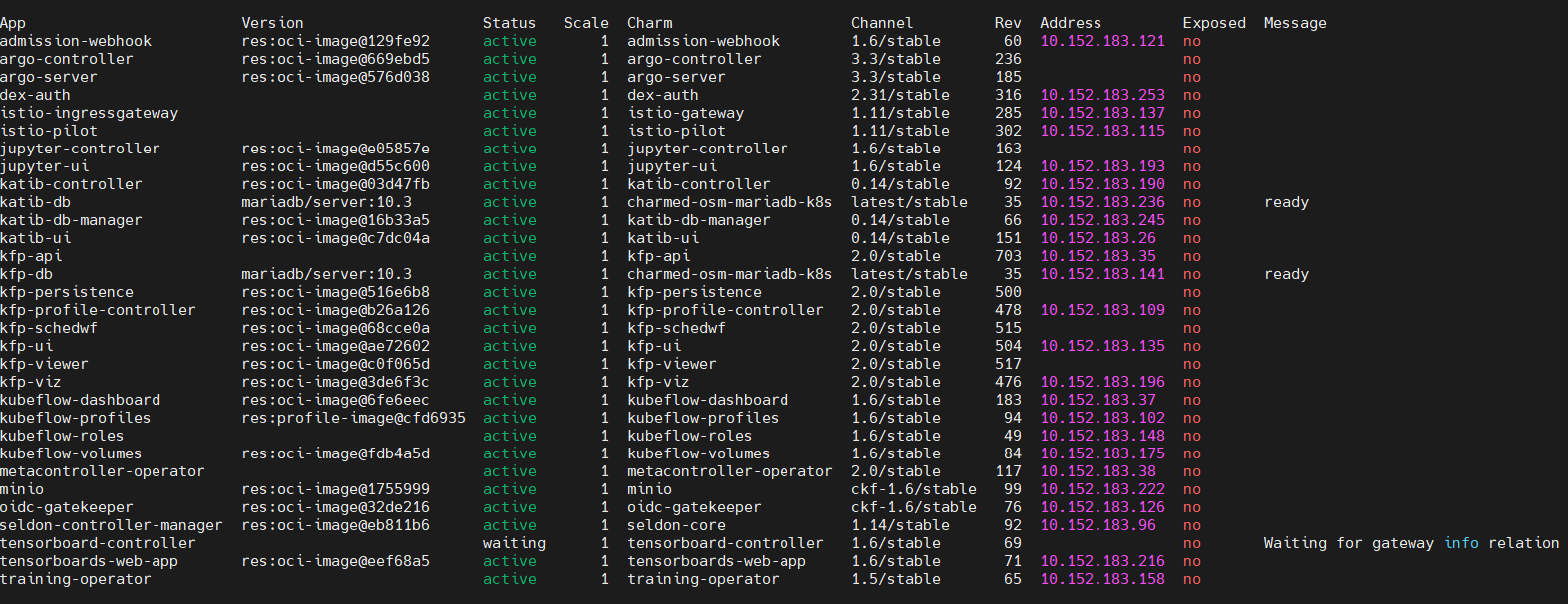Click the Version column header
This screenshot has height=604, width=1568.
coord(272,23)
